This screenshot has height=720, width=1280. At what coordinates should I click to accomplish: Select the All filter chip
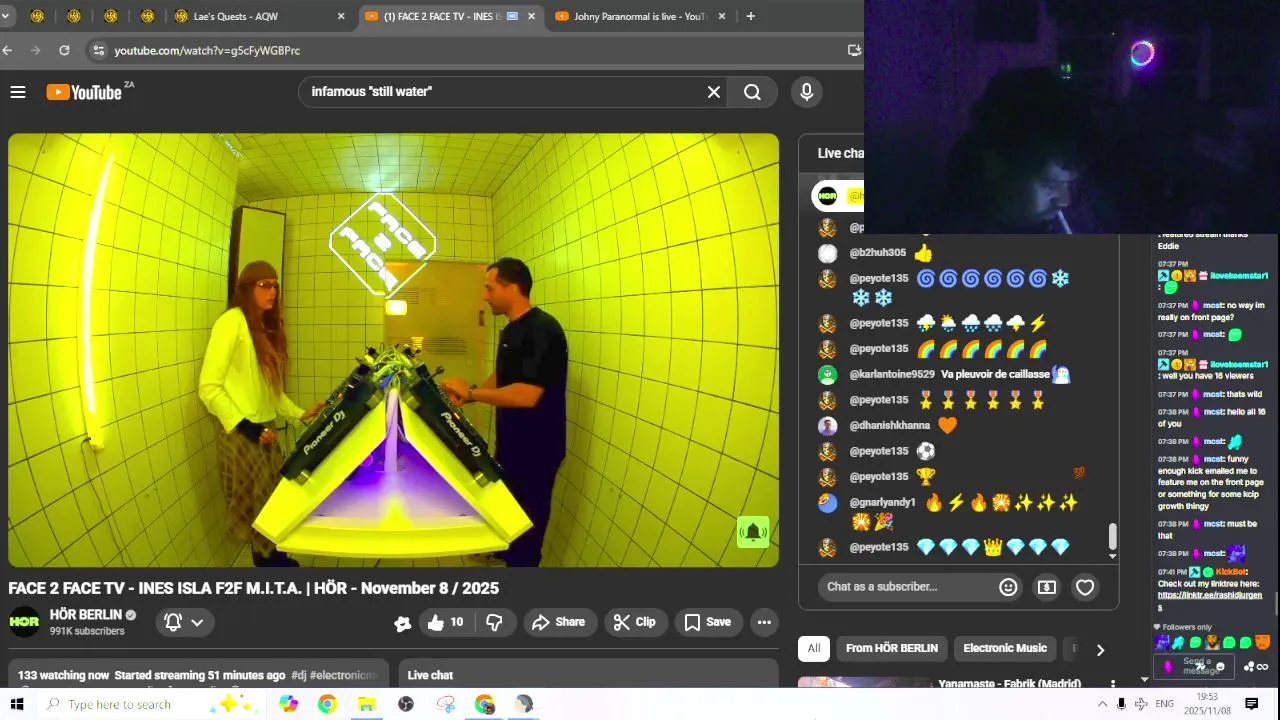[x=814, y=648]
